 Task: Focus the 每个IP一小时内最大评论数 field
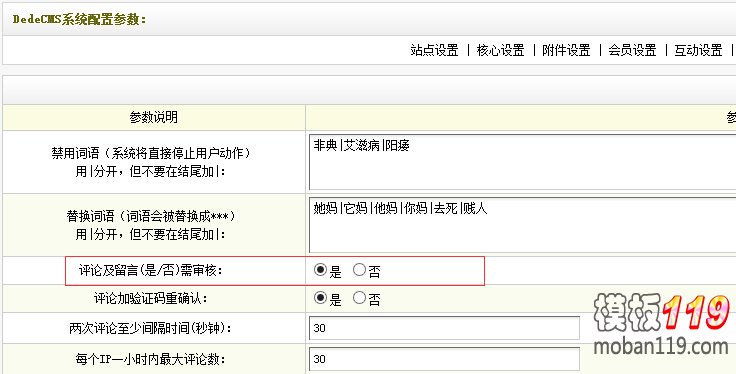444,359
